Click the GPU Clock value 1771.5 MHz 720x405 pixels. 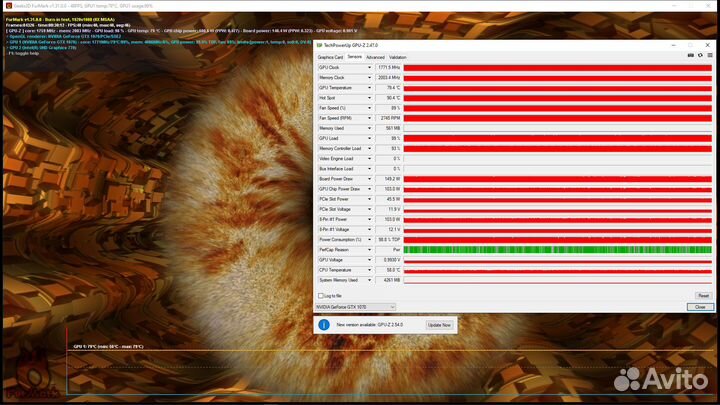pyautogui.click(x=388, y=68)
